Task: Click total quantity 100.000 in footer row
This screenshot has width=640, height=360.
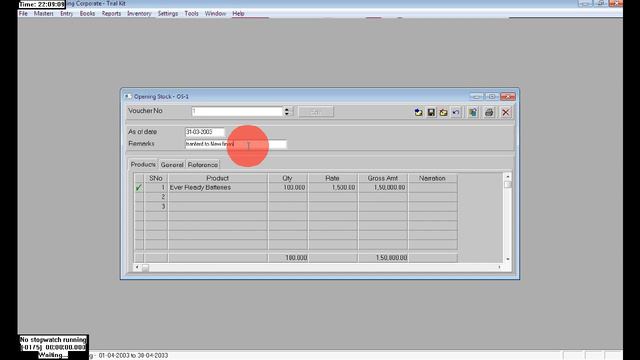Action: [288, 258]
